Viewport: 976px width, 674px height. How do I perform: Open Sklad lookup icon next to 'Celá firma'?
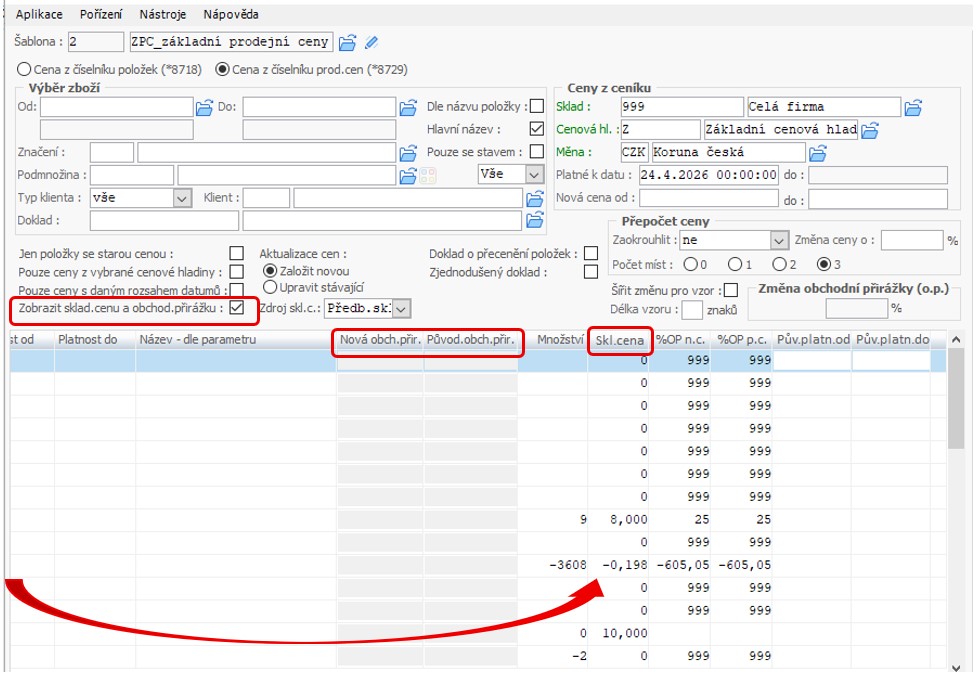click(913, 107)
